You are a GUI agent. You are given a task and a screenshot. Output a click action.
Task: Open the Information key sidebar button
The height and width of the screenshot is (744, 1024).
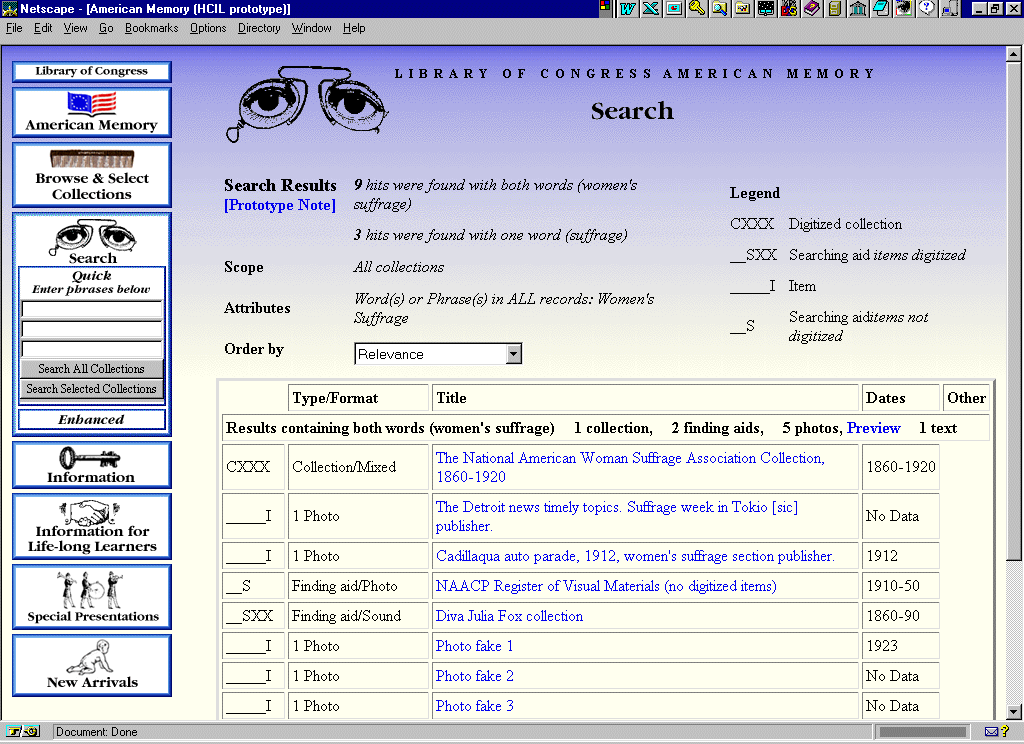pyautogui.click(x=92, y=465)
